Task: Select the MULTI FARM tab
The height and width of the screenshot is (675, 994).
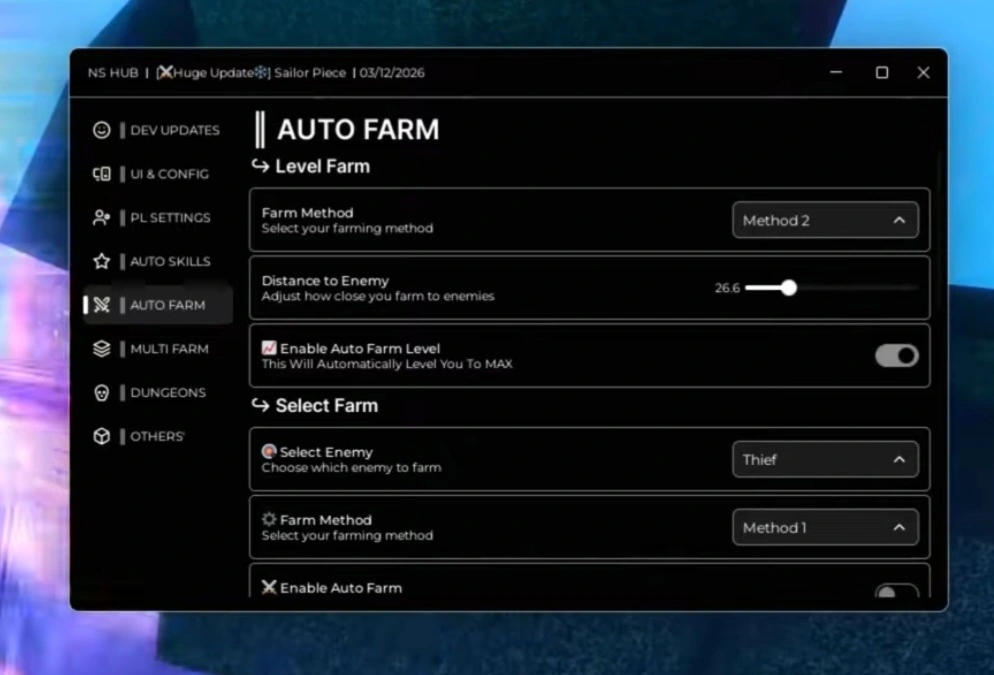Action: (x=158, y=349)
